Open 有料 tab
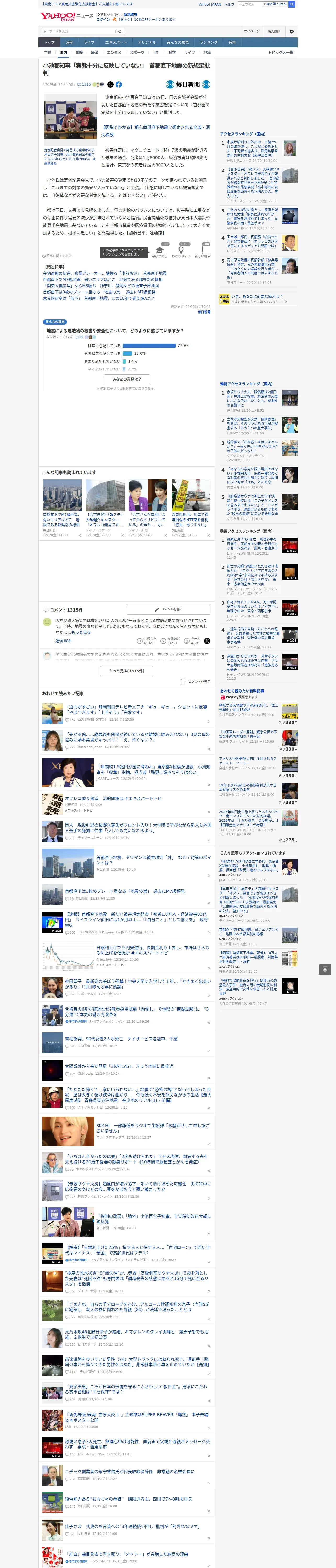This screenshot has width=336, height=1568. [232, 43]
